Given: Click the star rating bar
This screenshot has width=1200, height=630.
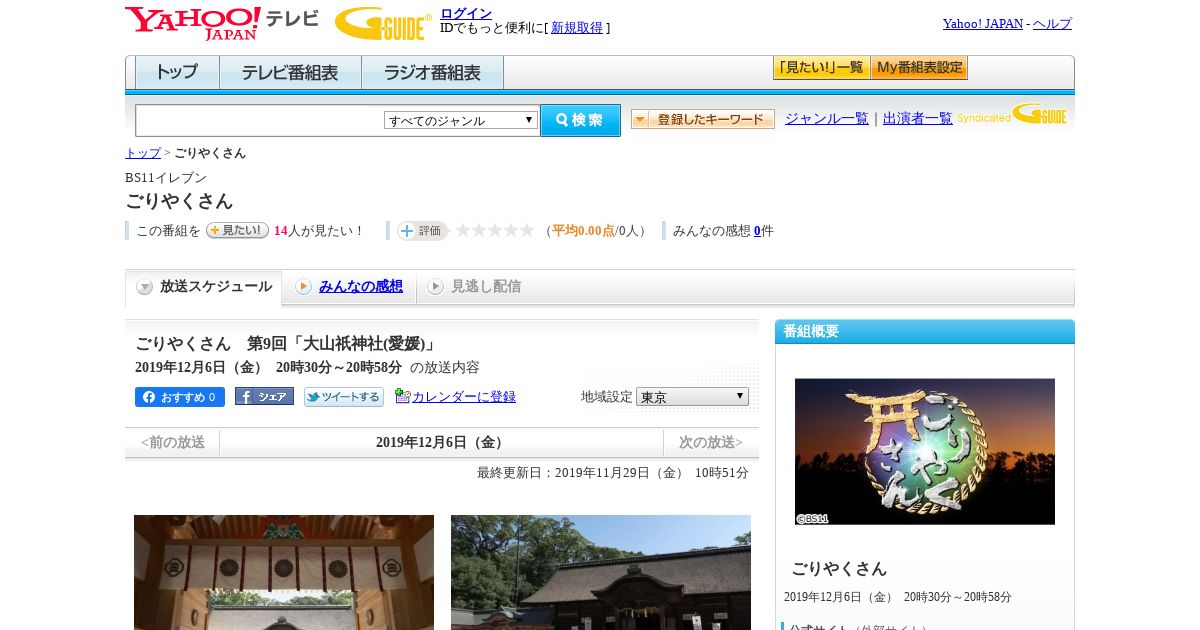Looking at the screenshot, I should coord(495,231).
